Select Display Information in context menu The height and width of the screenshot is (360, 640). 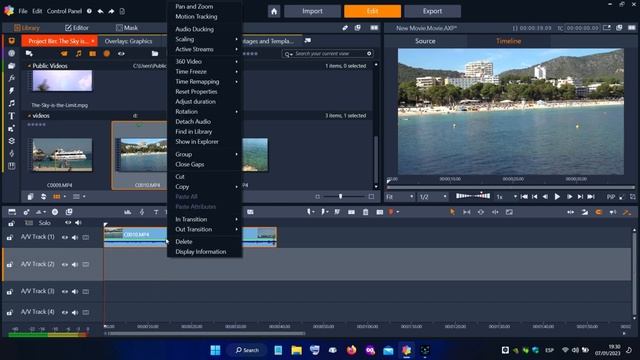(201, 252)
